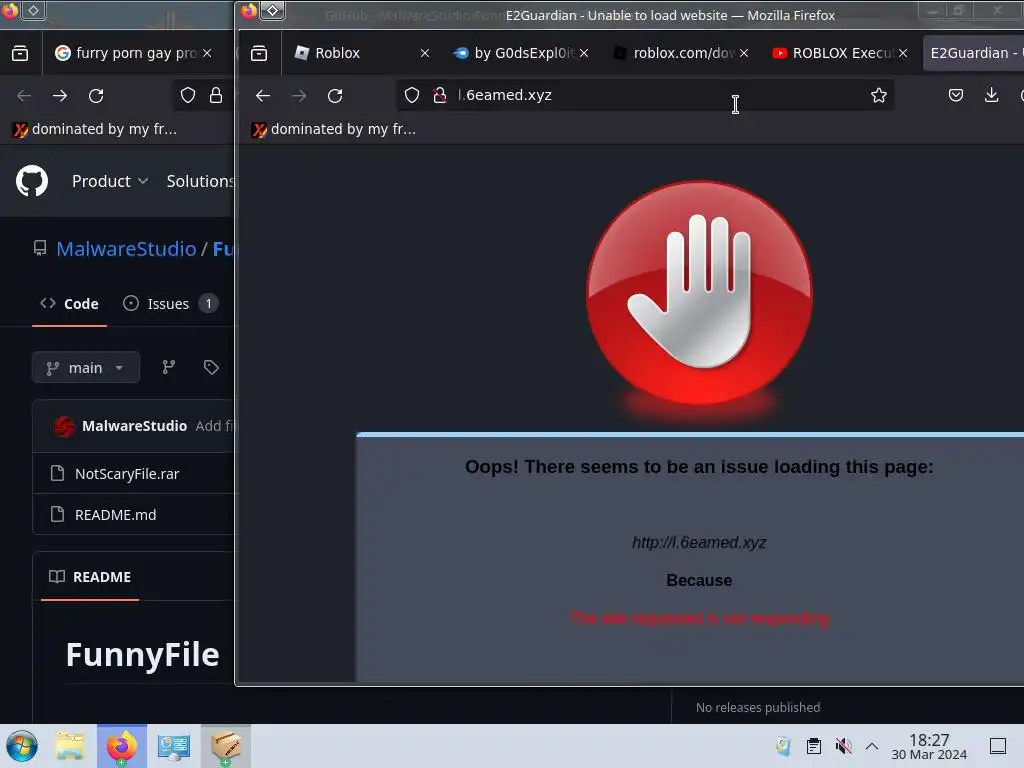
Task: Click the shield icon in the background GitHub window
Action: [x=187, y=95]
